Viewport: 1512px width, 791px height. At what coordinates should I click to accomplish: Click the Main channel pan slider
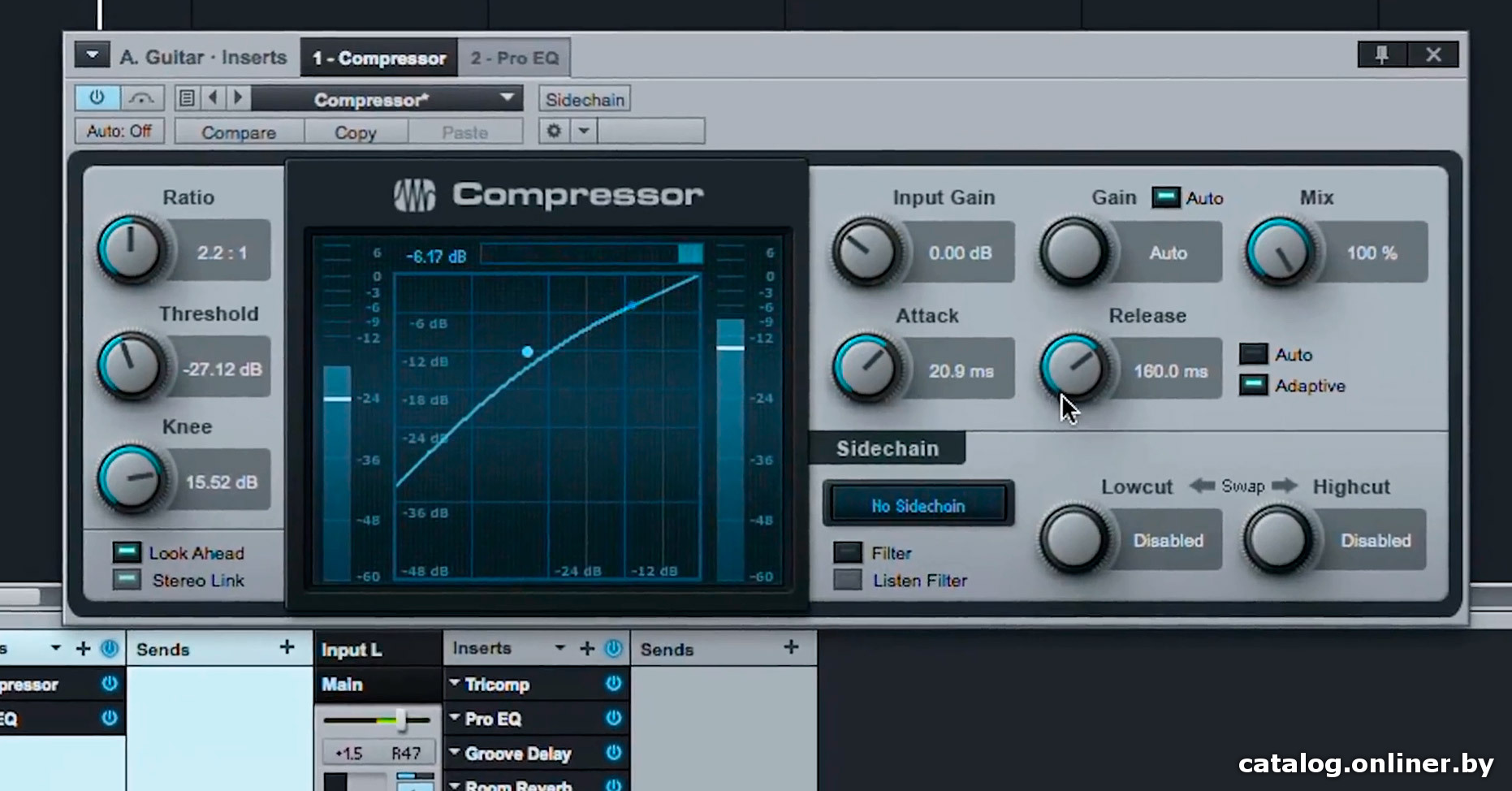tap(377, 720)
